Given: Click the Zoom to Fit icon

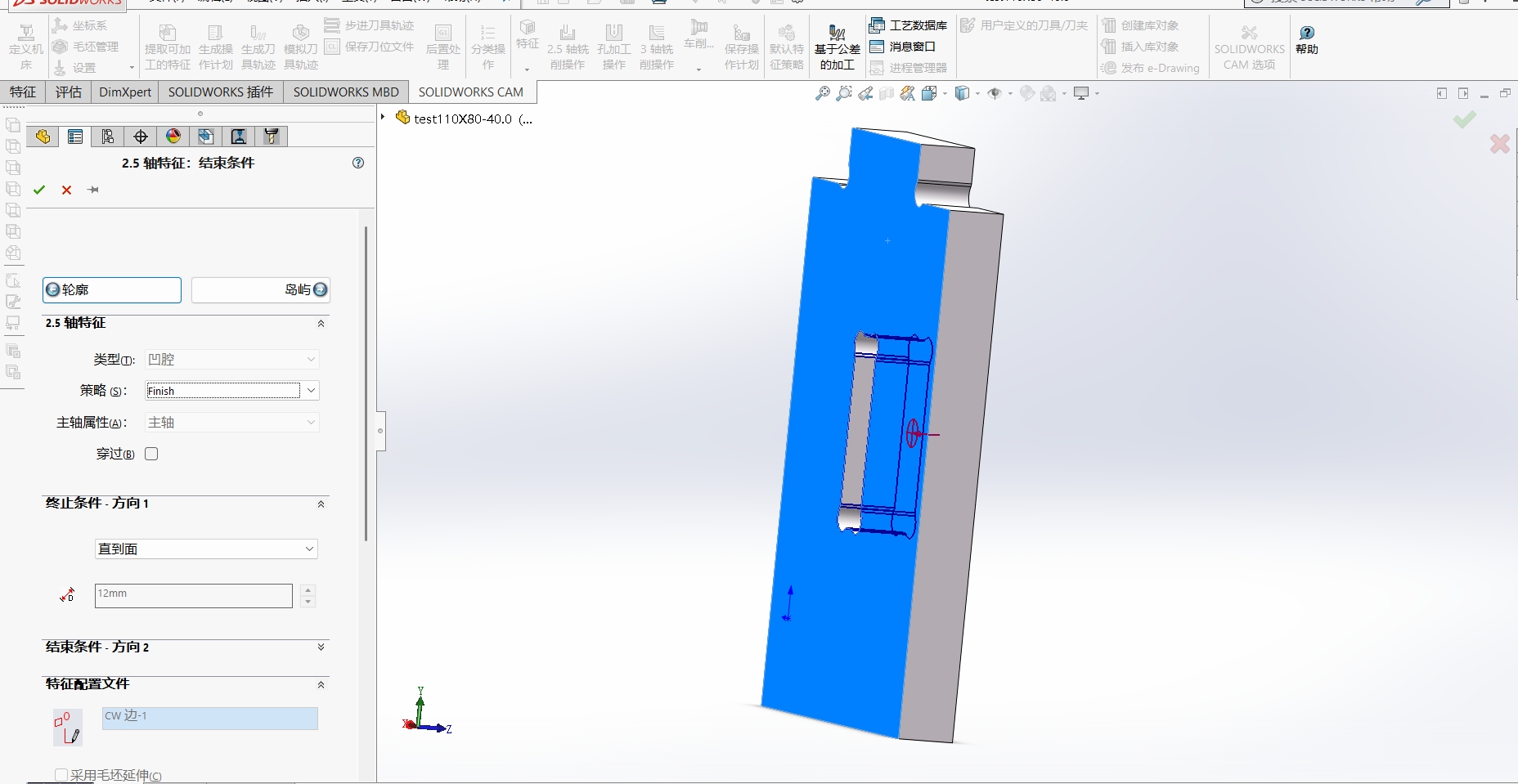Looking at the screenshot, I should click(822, 94).
